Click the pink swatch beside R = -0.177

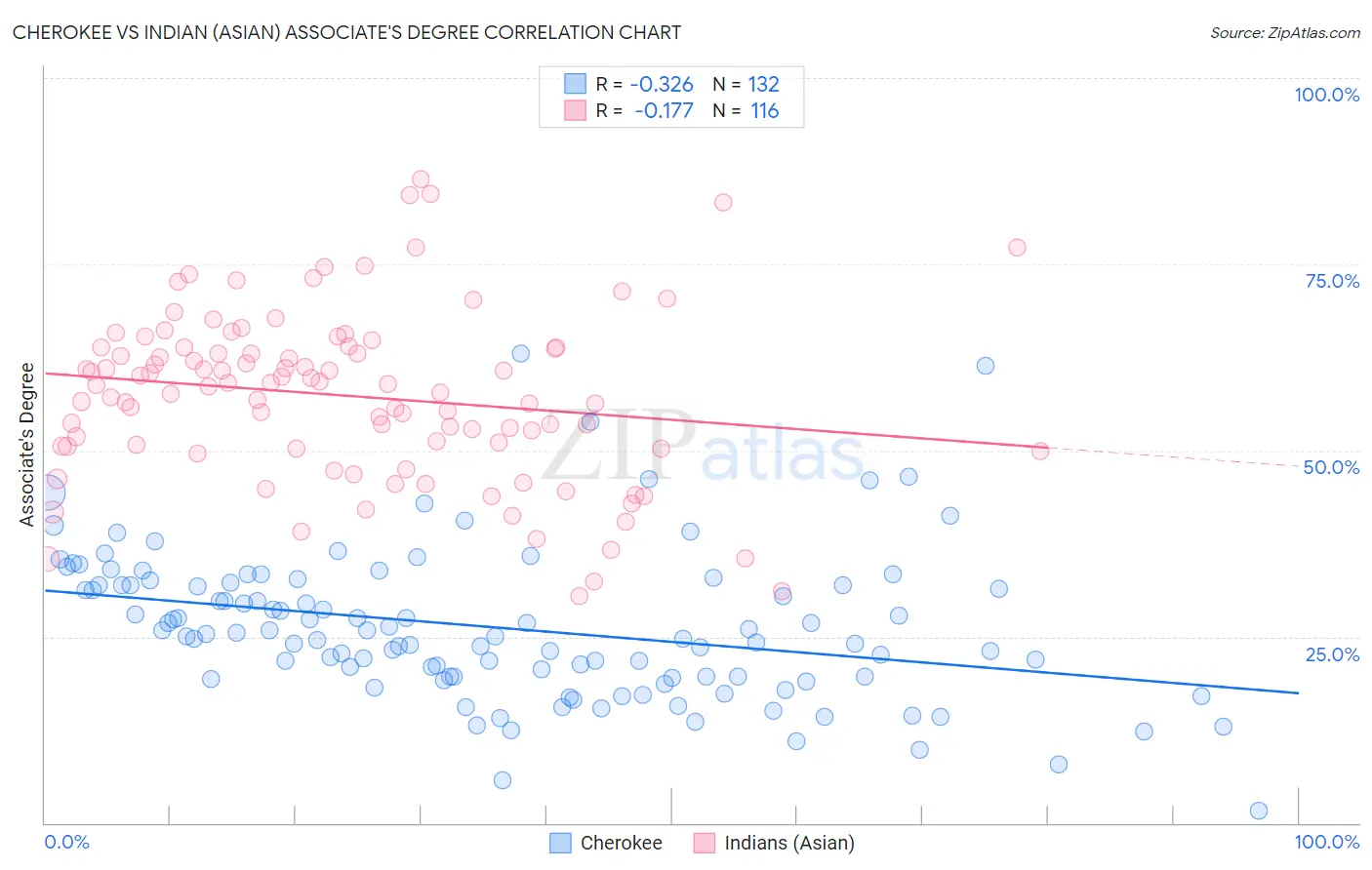point(576,110)
